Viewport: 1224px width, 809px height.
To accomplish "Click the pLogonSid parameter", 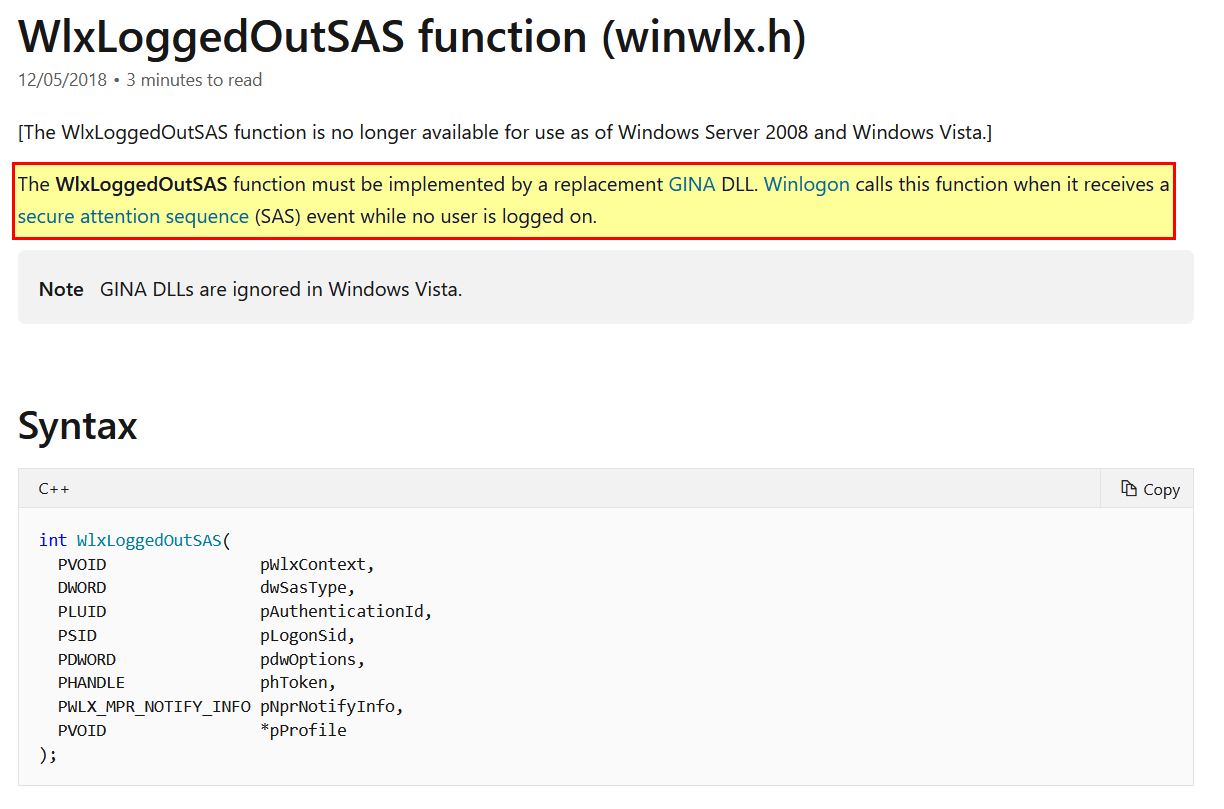I will tap(303, 636).
